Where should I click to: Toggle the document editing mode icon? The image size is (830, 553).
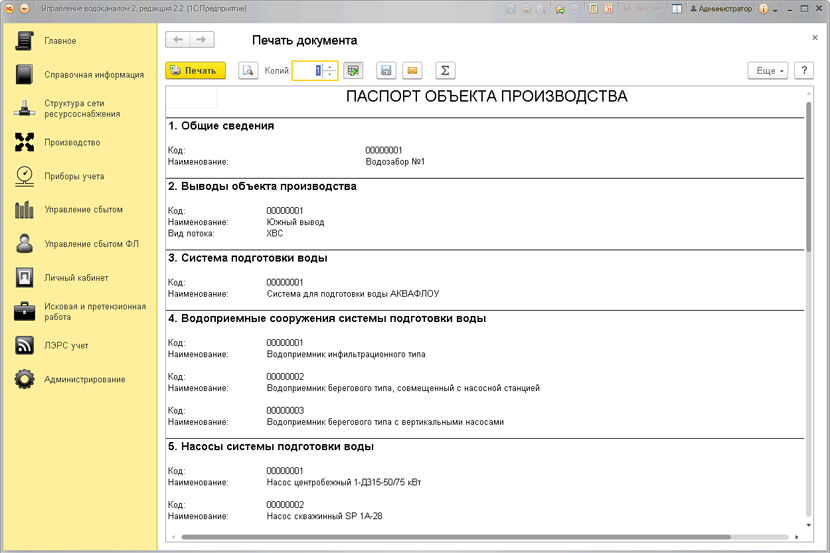point(353,71)
